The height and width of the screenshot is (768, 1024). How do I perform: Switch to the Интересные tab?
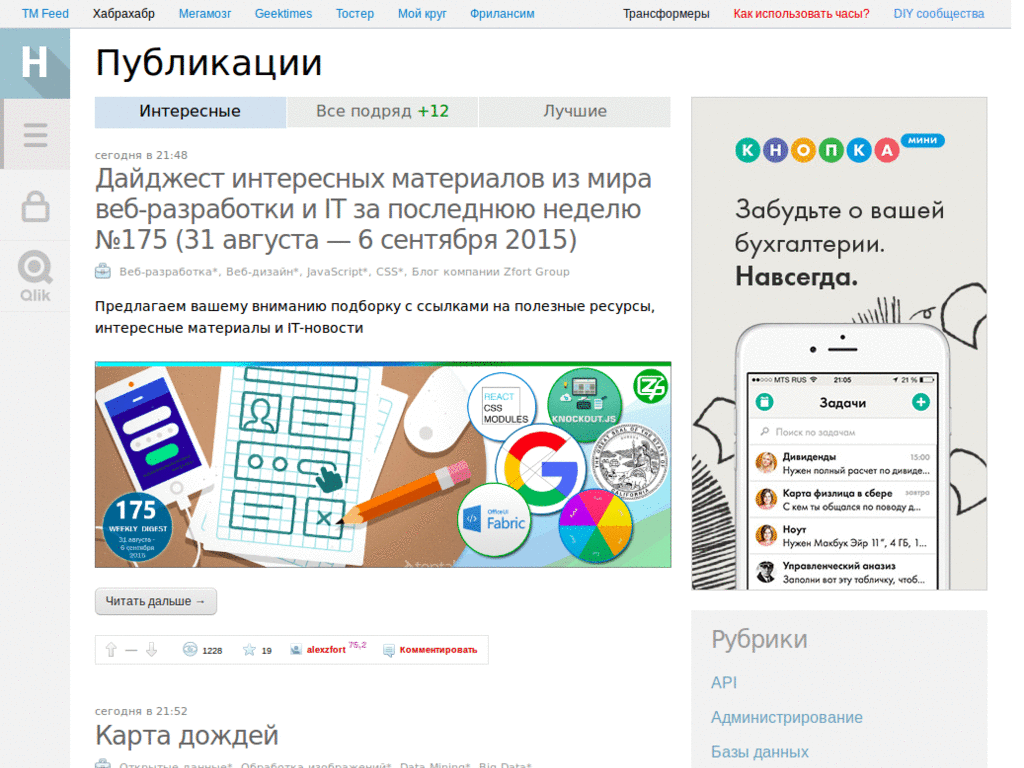click(x=190, y=112)
